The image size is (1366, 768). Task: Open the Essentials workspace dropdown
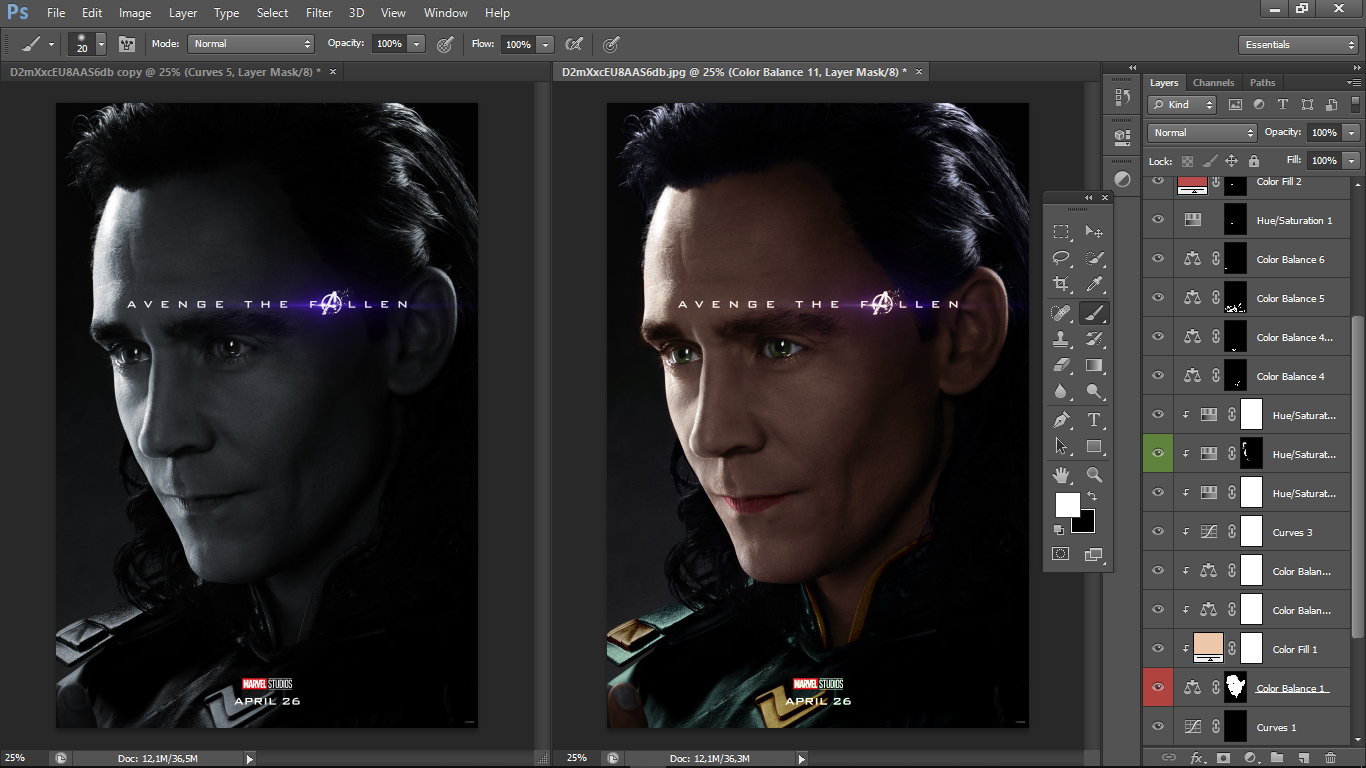(1298, 45)
